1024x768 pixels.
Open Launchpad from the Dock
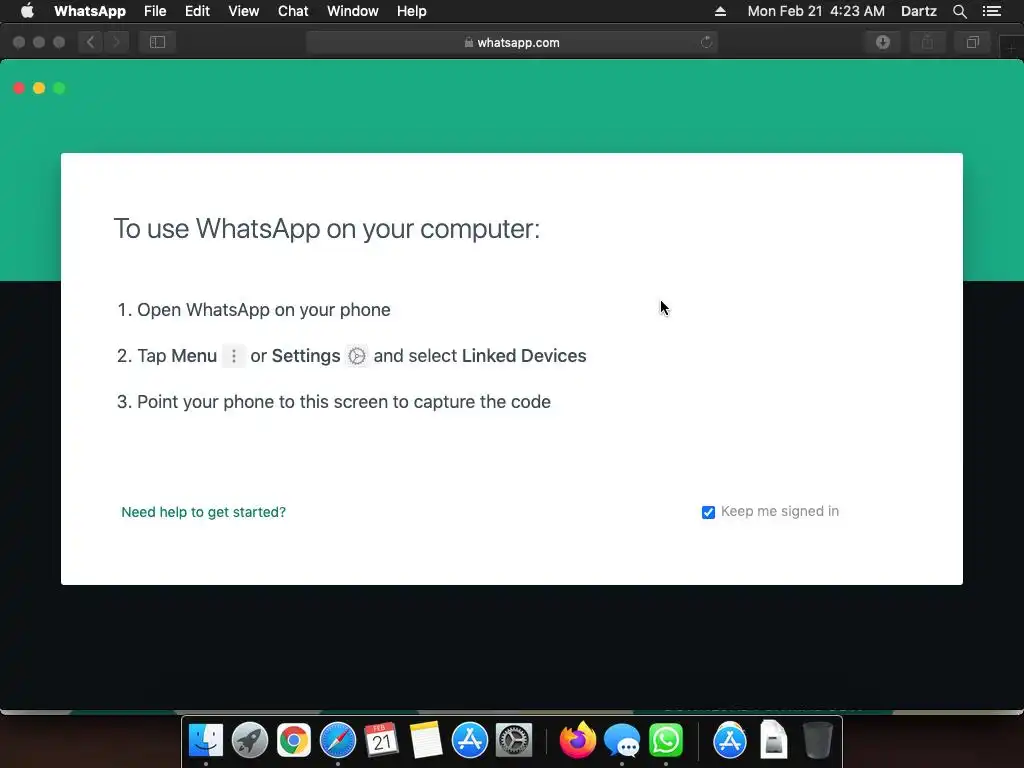249,741
